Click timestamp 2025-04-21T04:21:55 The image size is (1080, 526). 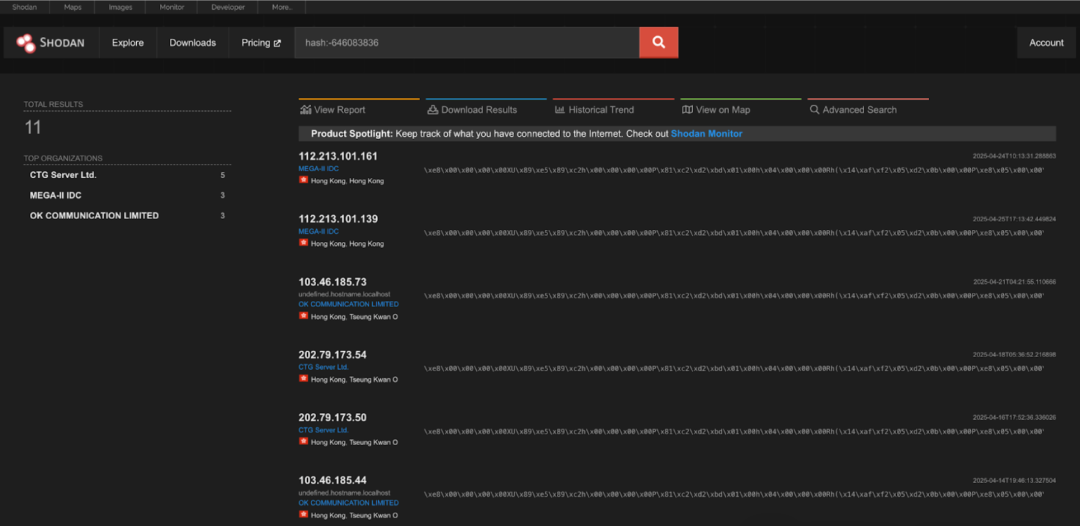point(1015,282)
